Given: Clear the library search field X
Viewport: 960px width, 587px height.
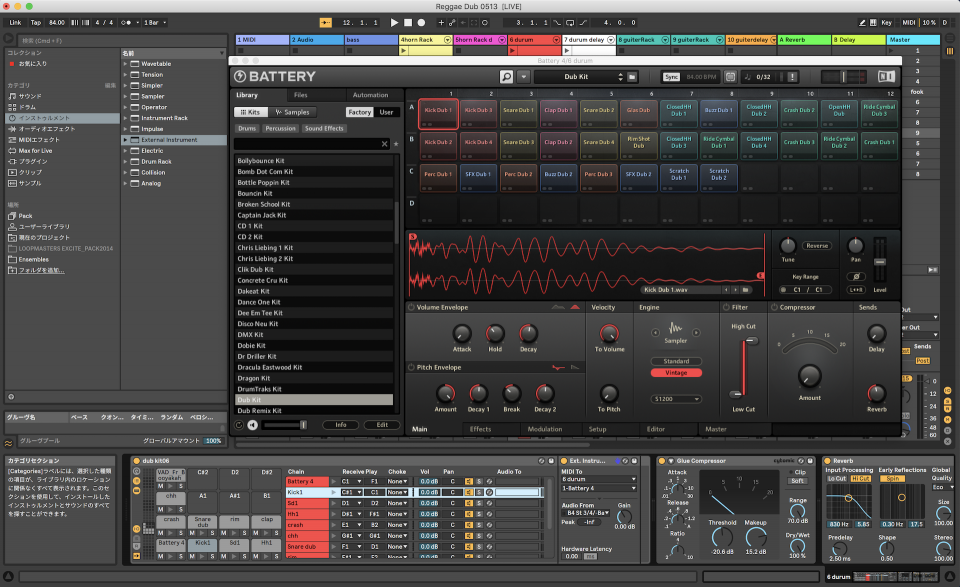Looking at the screenshot, I should click(384, 144).
